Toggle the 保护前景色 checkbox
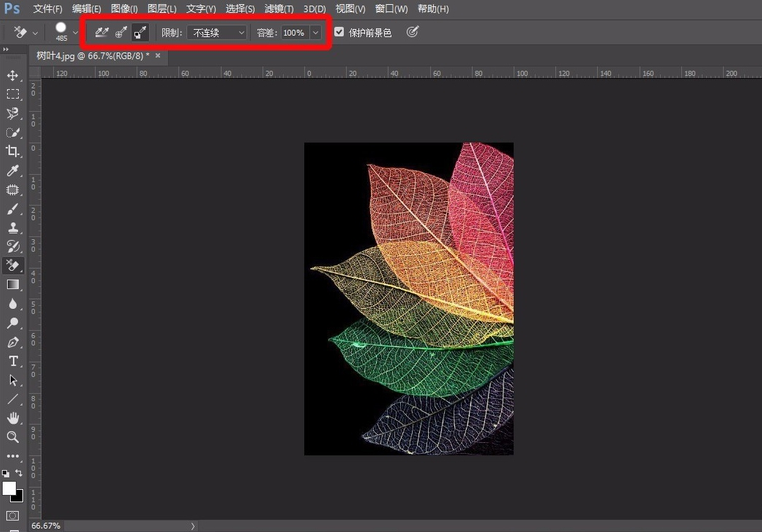 click(339, 32)
